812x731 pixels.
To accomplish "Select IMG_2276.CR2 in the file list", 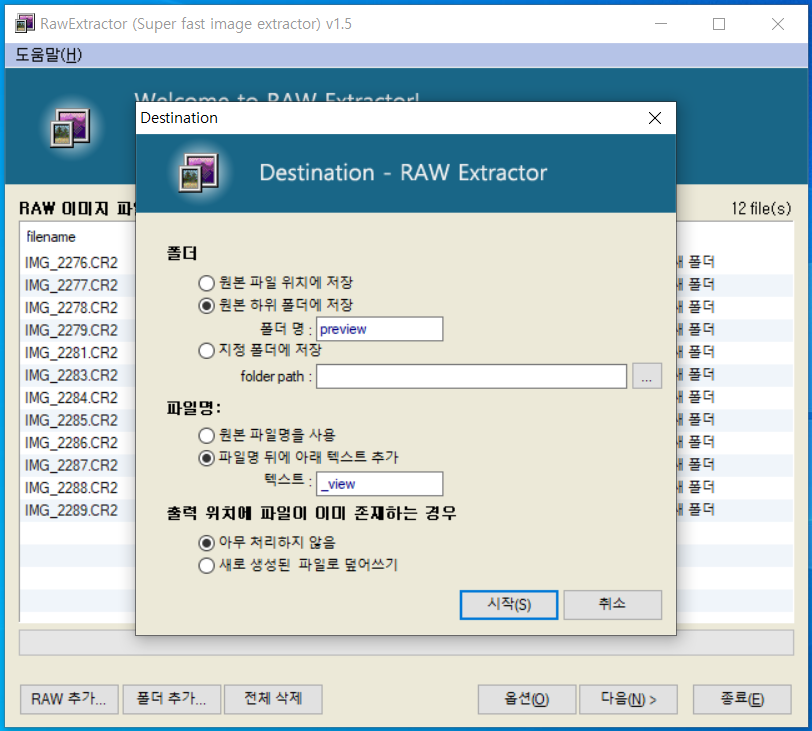I will click(71, 263).
